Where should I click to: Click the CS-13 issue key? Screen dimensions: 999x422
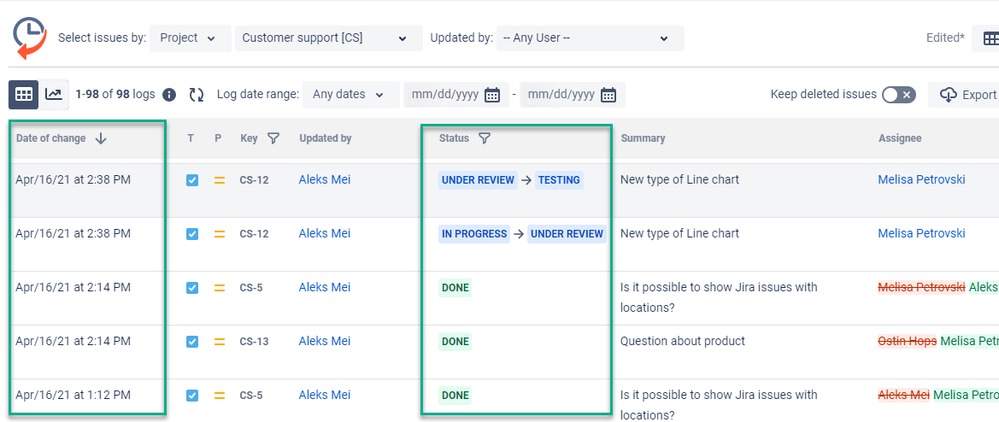click(254, 342)
